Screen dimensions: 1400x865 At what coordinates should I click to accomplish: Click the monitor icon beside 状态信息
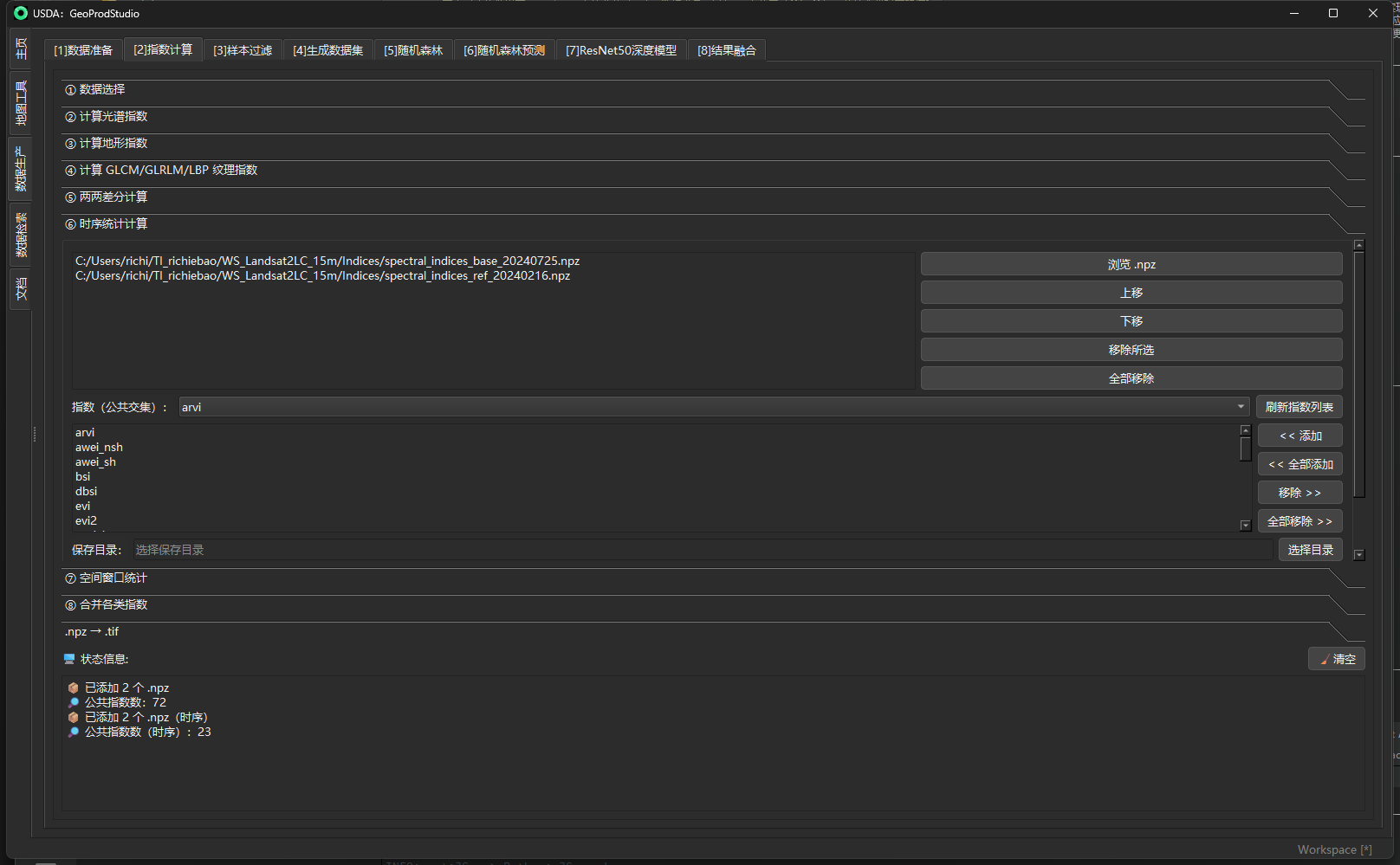point(69,659)
